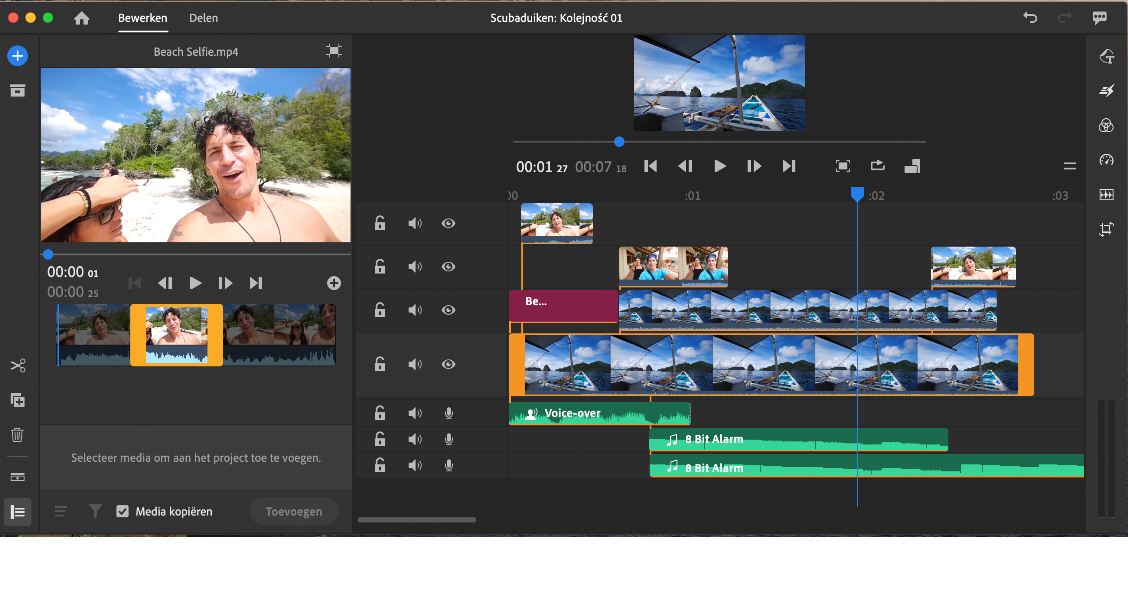The image size is (1128, 616).
Task: Hide the top video track with eye icon
Action: [x=448, y=223]
